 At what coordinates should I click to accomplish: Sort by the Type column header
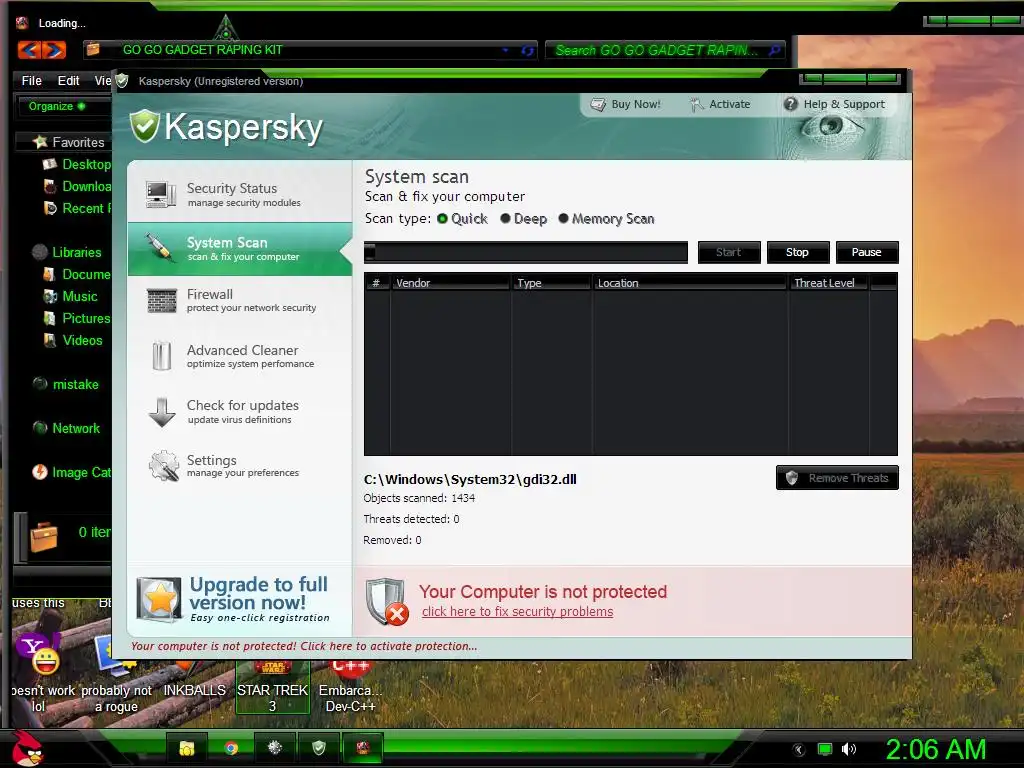click(551, 283)
